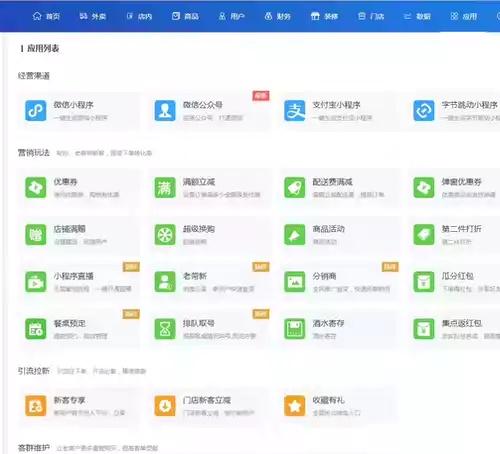Open the 优惠券 coupon icon
The height and width of the screenshot is (454, 500).
[36, 188]
